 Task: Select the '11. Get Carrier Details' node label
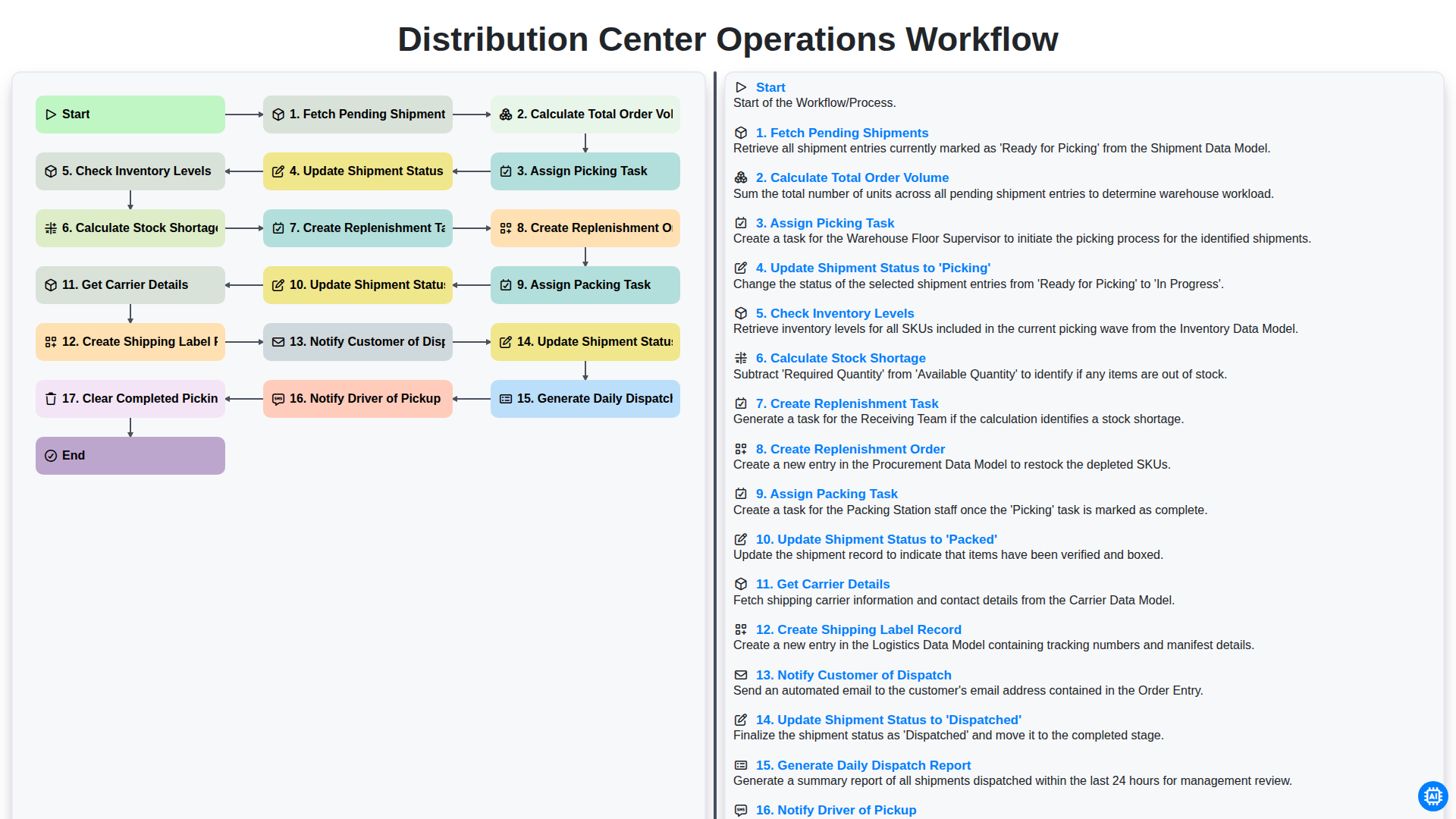click(125, 285)
